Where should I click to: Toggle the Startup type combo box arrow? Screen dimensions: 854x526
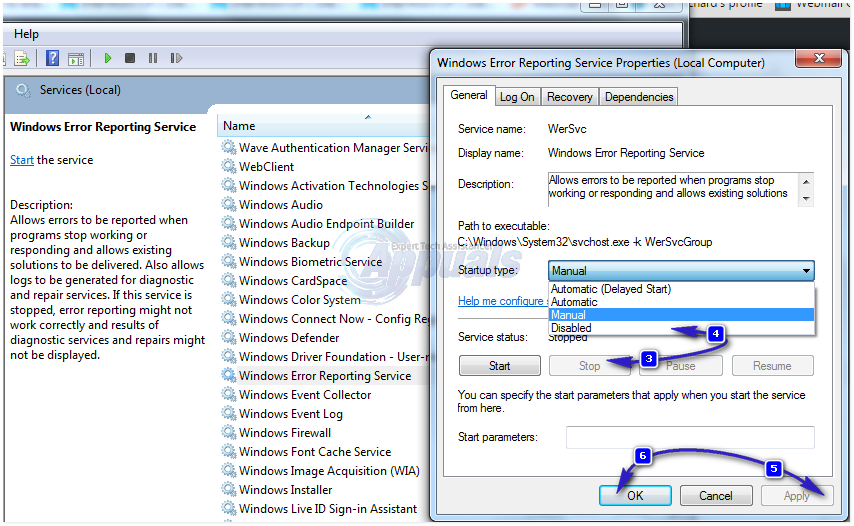[x=806, y=271]
